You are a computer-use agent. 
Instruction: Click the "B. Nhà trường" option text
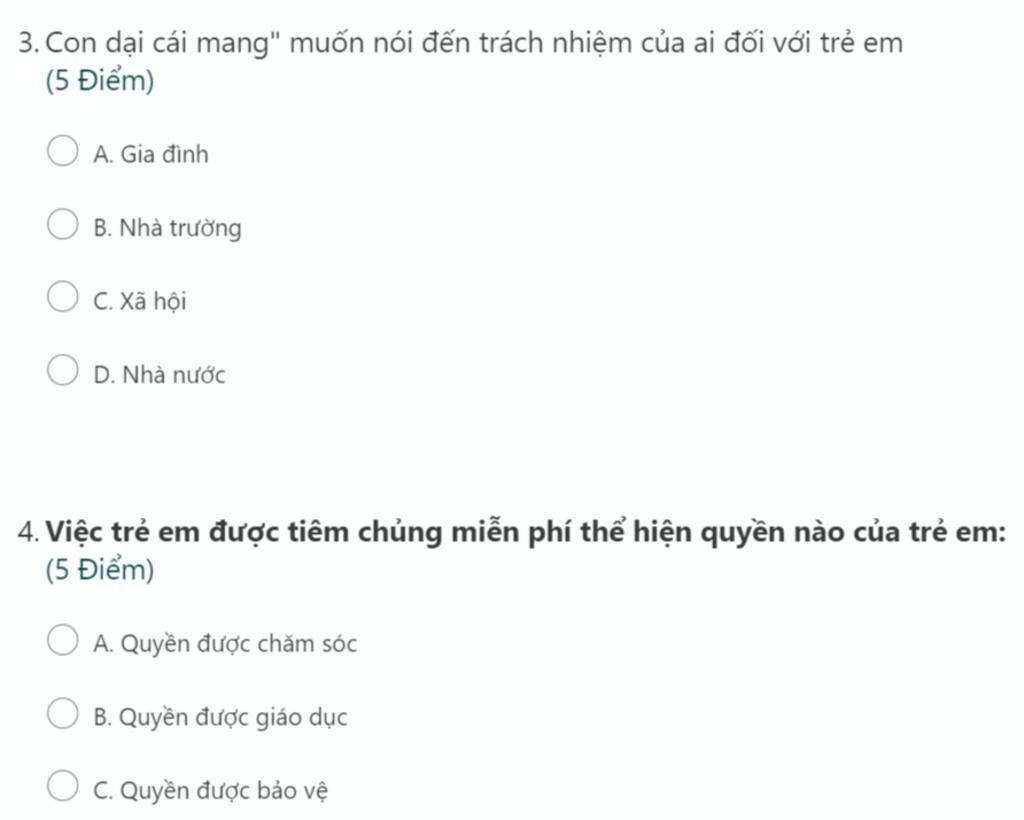167,229
